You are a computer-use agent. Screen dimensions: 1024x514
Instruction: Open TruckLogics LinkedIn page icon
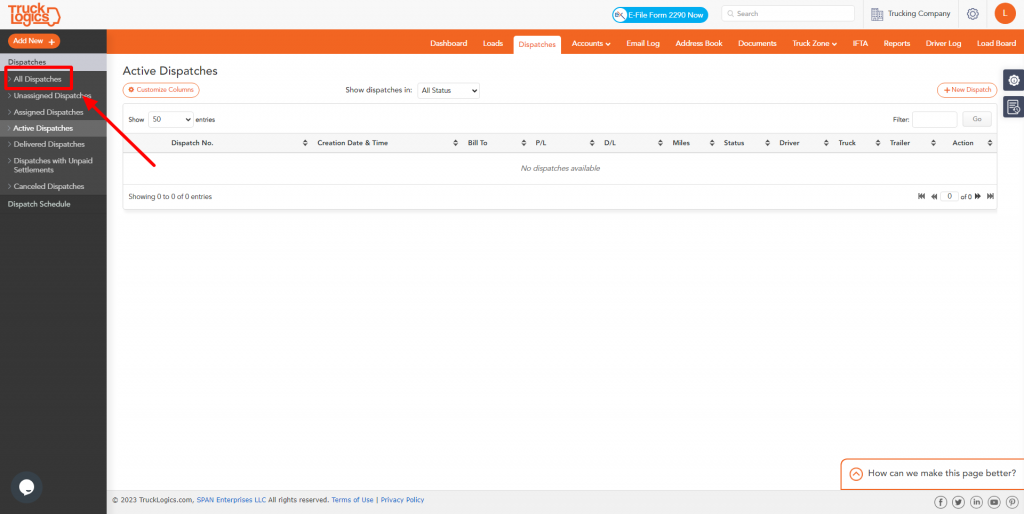click(976, 502)
